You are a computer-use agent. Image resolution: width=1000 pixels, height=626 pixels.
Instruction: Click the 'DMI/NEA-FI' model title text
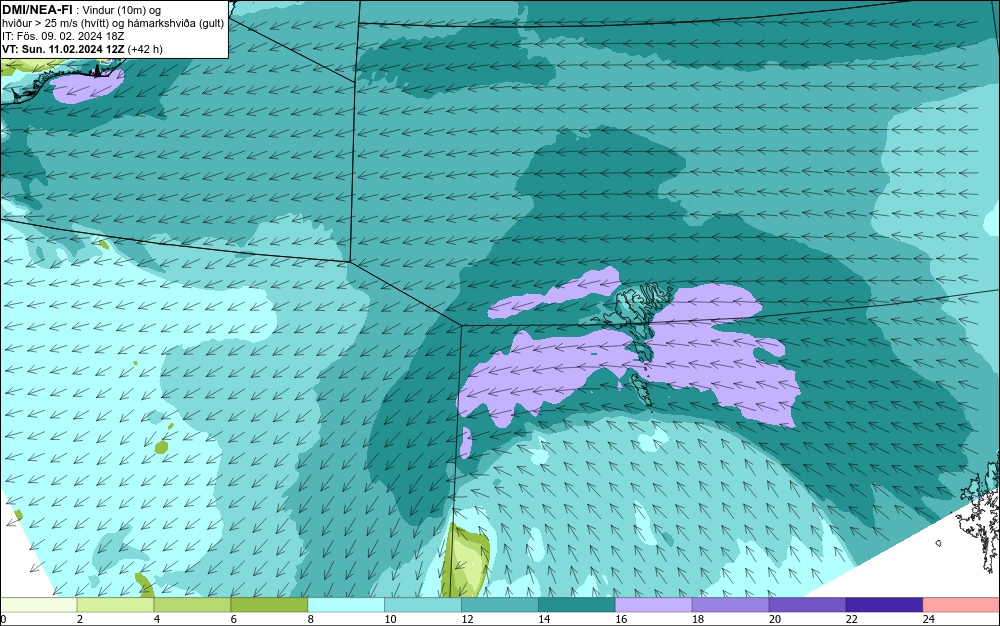pos(37,10)
